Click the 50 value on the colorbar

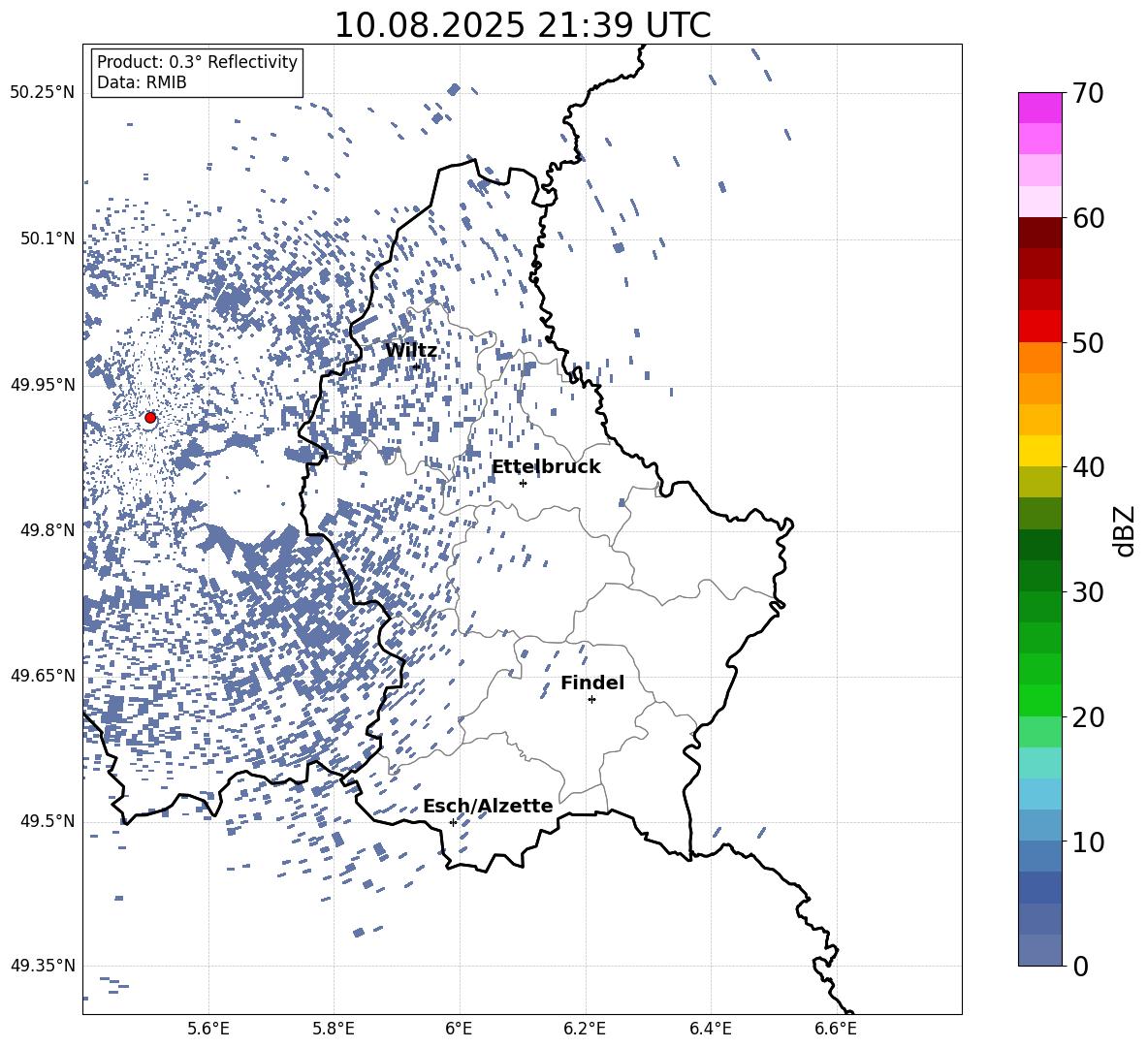click(1088, 342)
